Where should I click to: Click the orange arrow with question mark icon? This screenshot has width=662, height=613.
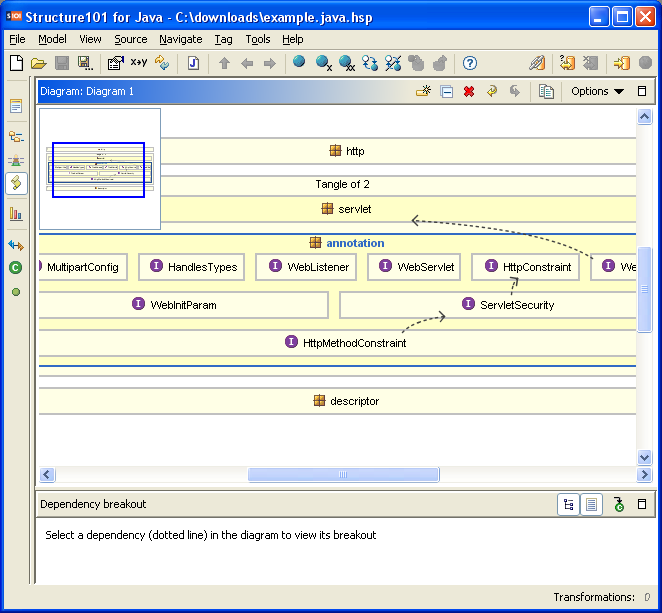567,63
